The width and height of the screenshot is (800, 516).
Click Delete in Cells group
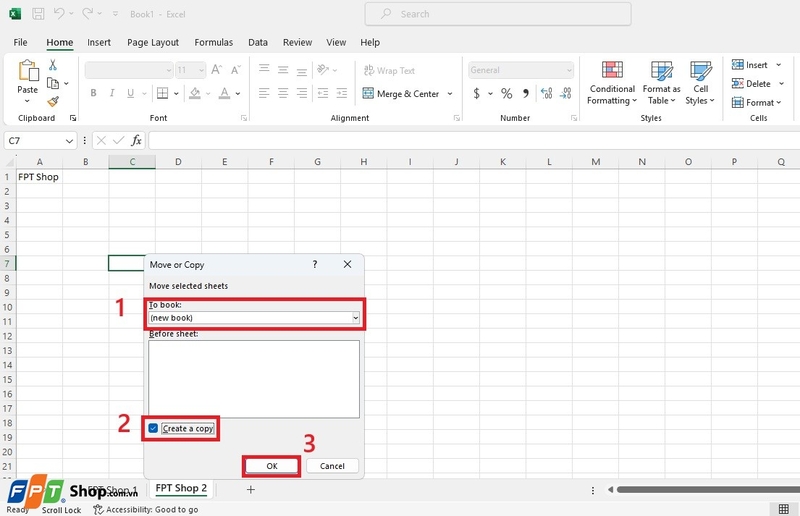click(752, 84)
